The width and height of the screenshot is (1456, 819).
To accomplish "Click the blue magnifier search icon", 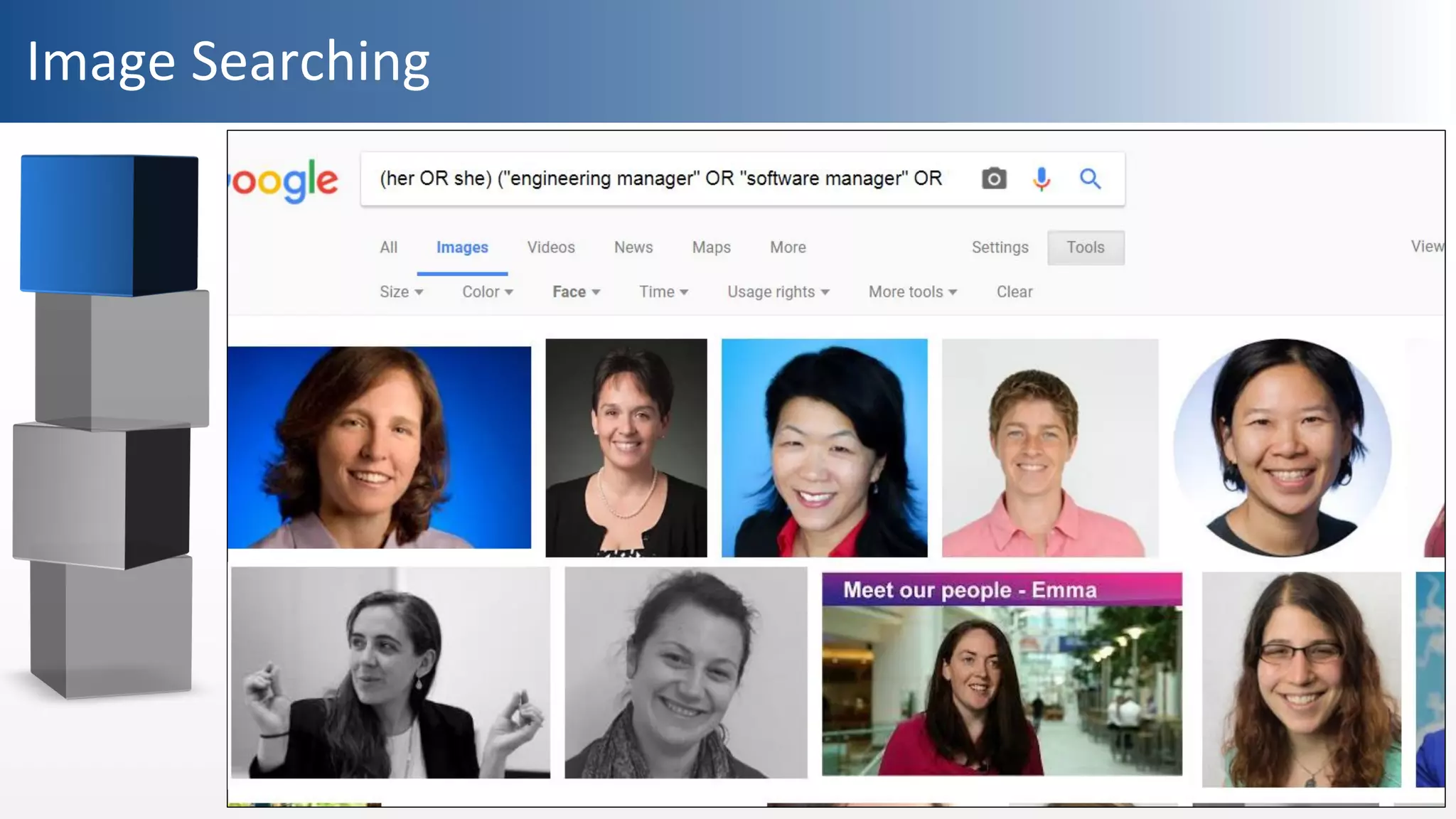I will click(1090, 178).
